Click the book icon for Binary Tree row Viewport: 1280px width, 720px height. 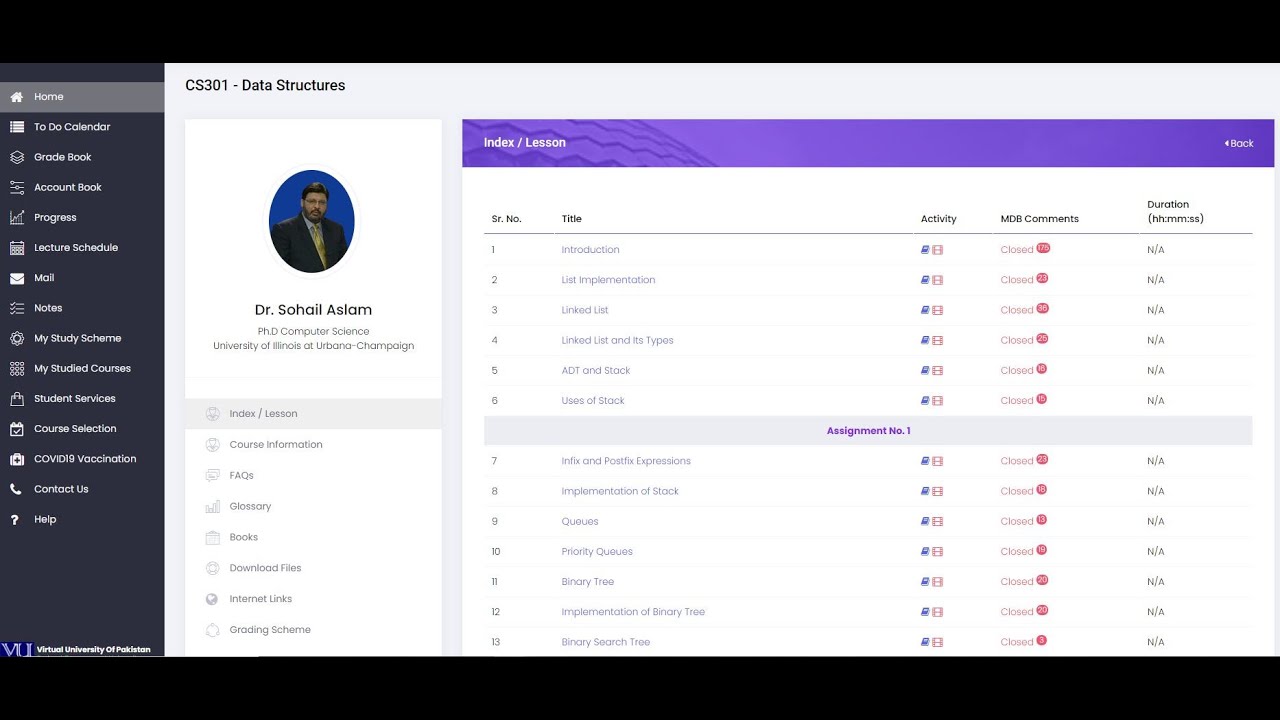926,582
